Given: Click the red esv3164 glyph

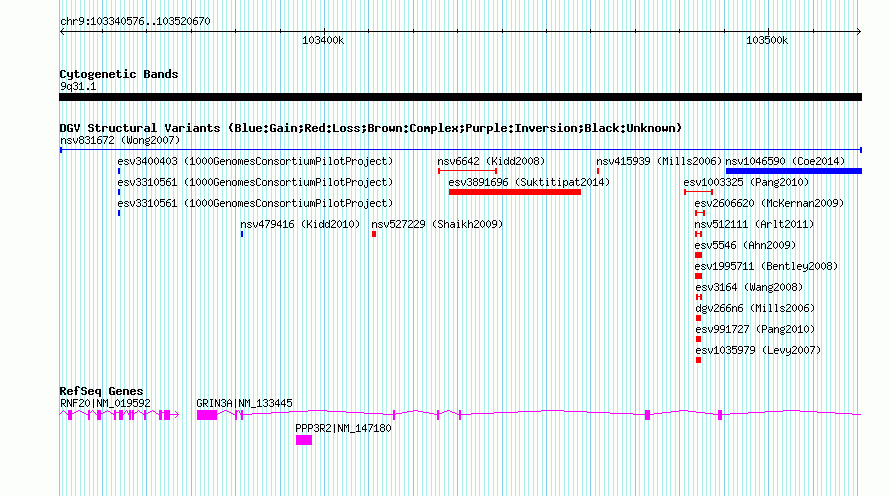Looking at the screenshot, I should 699,297.
